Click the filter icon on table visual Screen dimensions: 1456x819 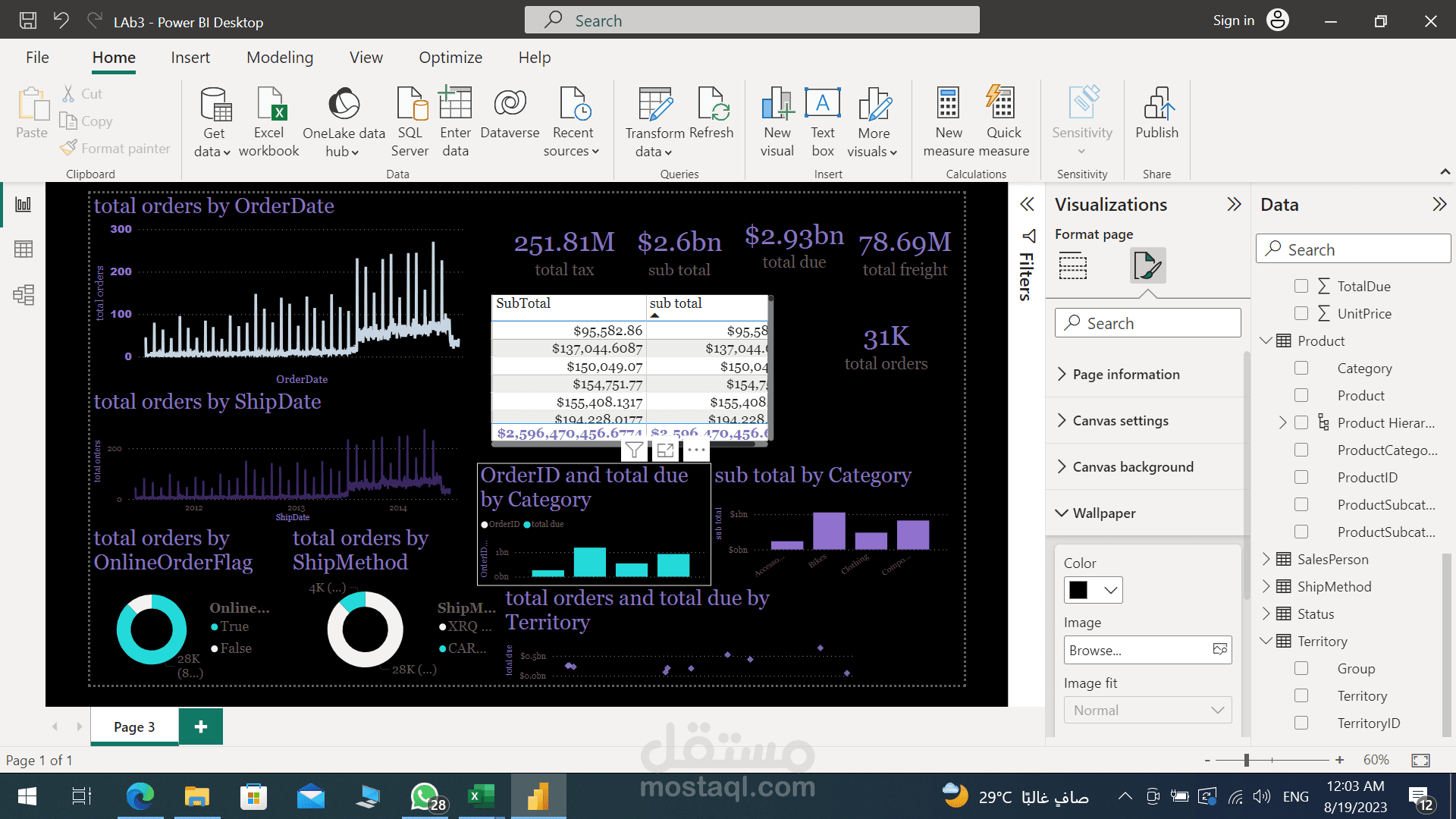[x=634, y=450]
